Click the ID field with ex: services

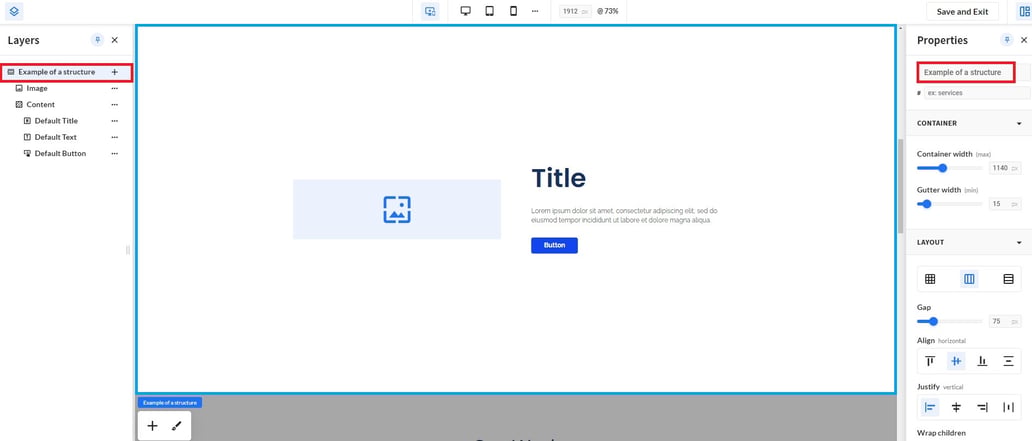point(977,93)
